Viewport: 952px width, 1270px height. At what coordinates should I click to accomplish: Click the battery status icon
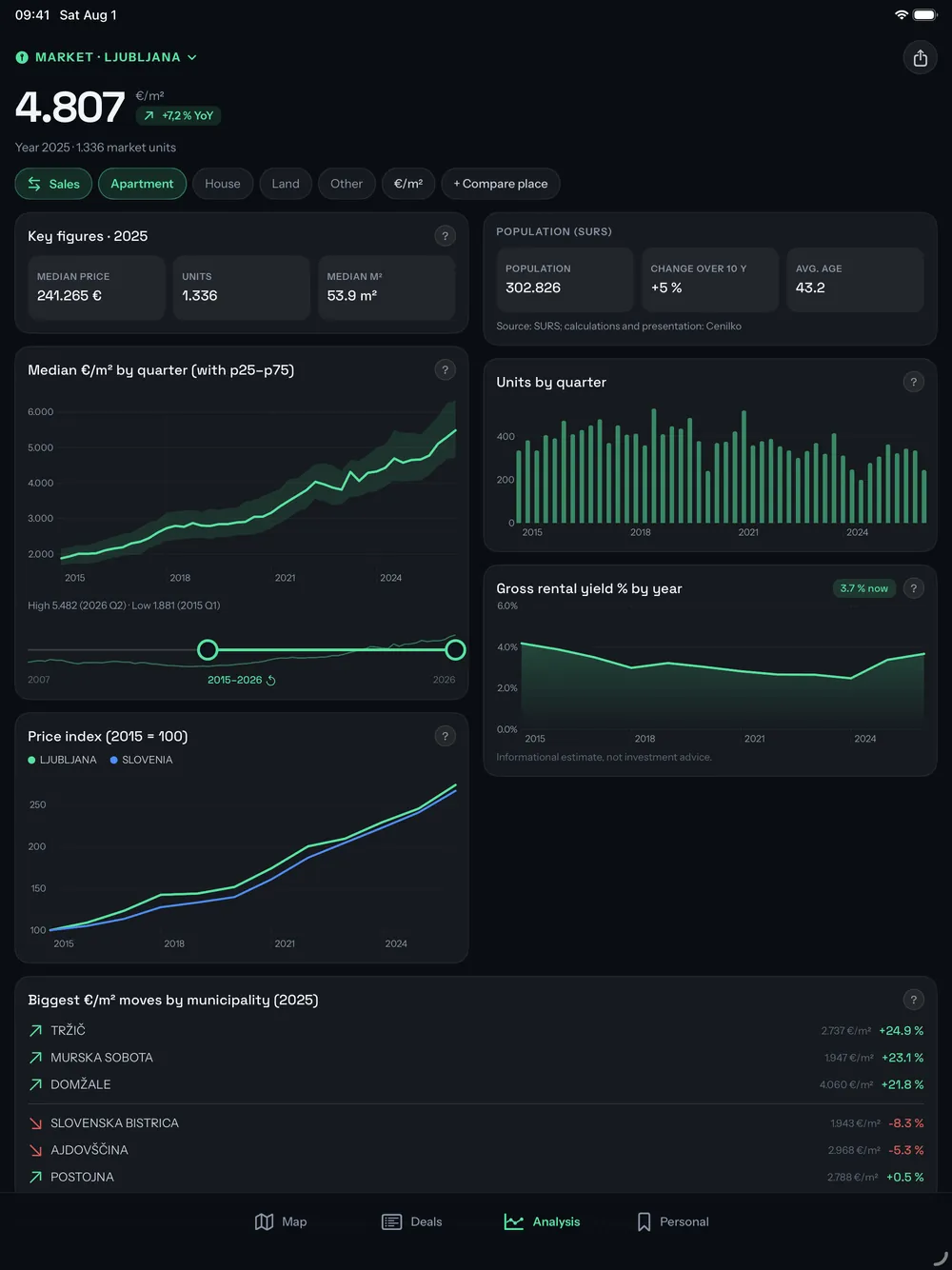925,14
